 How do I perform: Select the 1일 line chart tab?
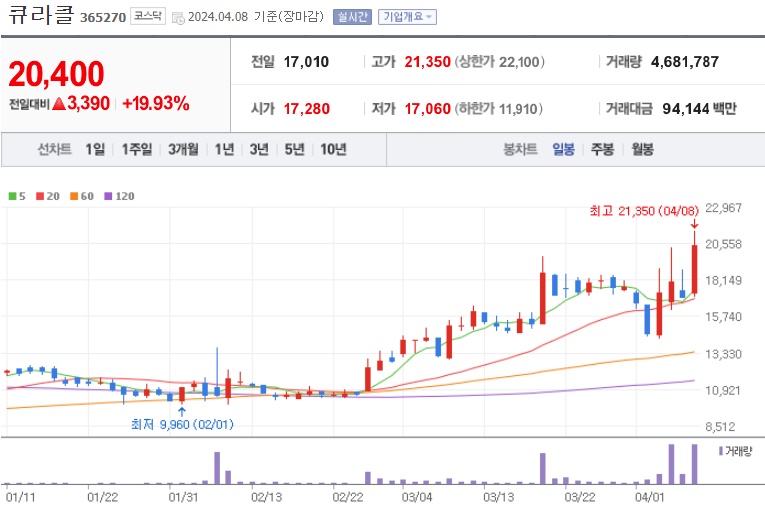[x=95, y=149]
